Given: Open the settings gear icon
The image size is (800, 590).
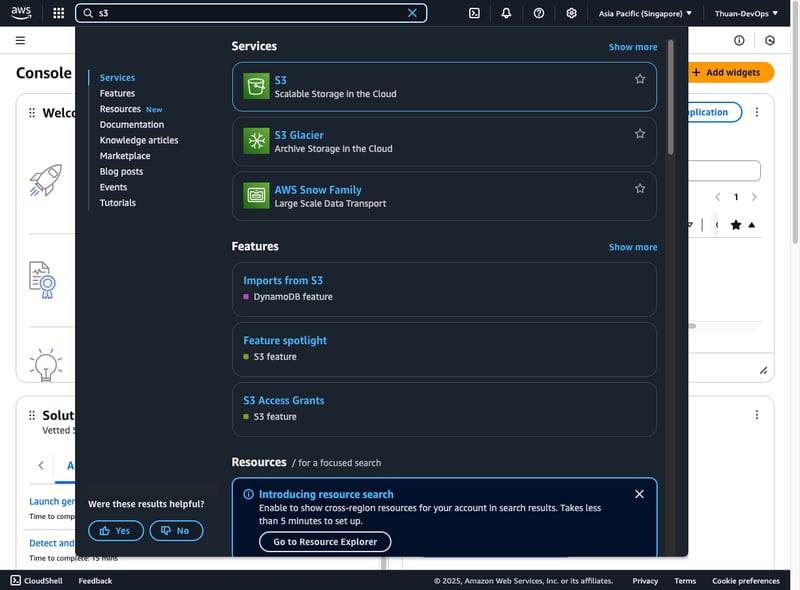Looking at the screenshot, I should tap(571, 13).
